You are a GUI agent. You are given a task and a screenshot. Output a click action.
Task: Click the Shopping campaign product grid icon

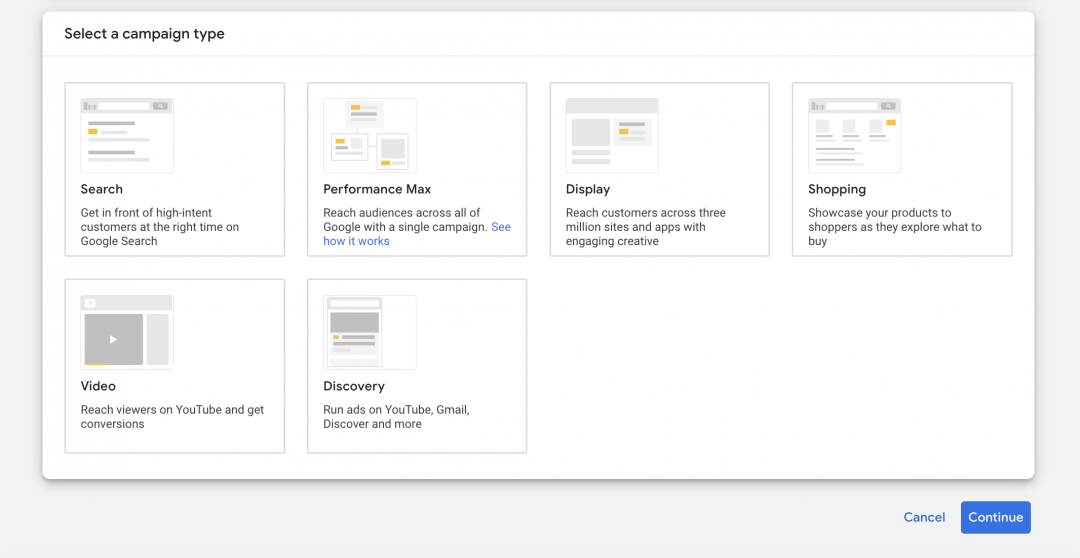(x=854, y=135)
